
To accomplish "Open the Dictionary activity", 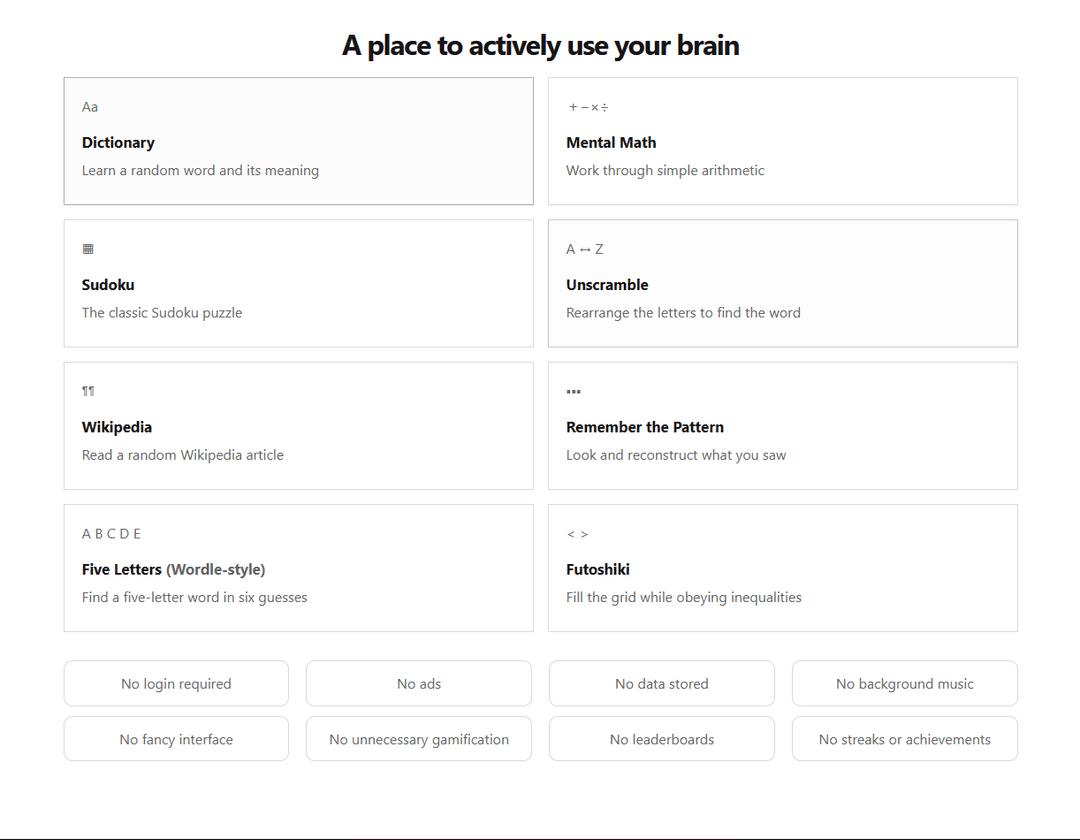I will (299, 141).
